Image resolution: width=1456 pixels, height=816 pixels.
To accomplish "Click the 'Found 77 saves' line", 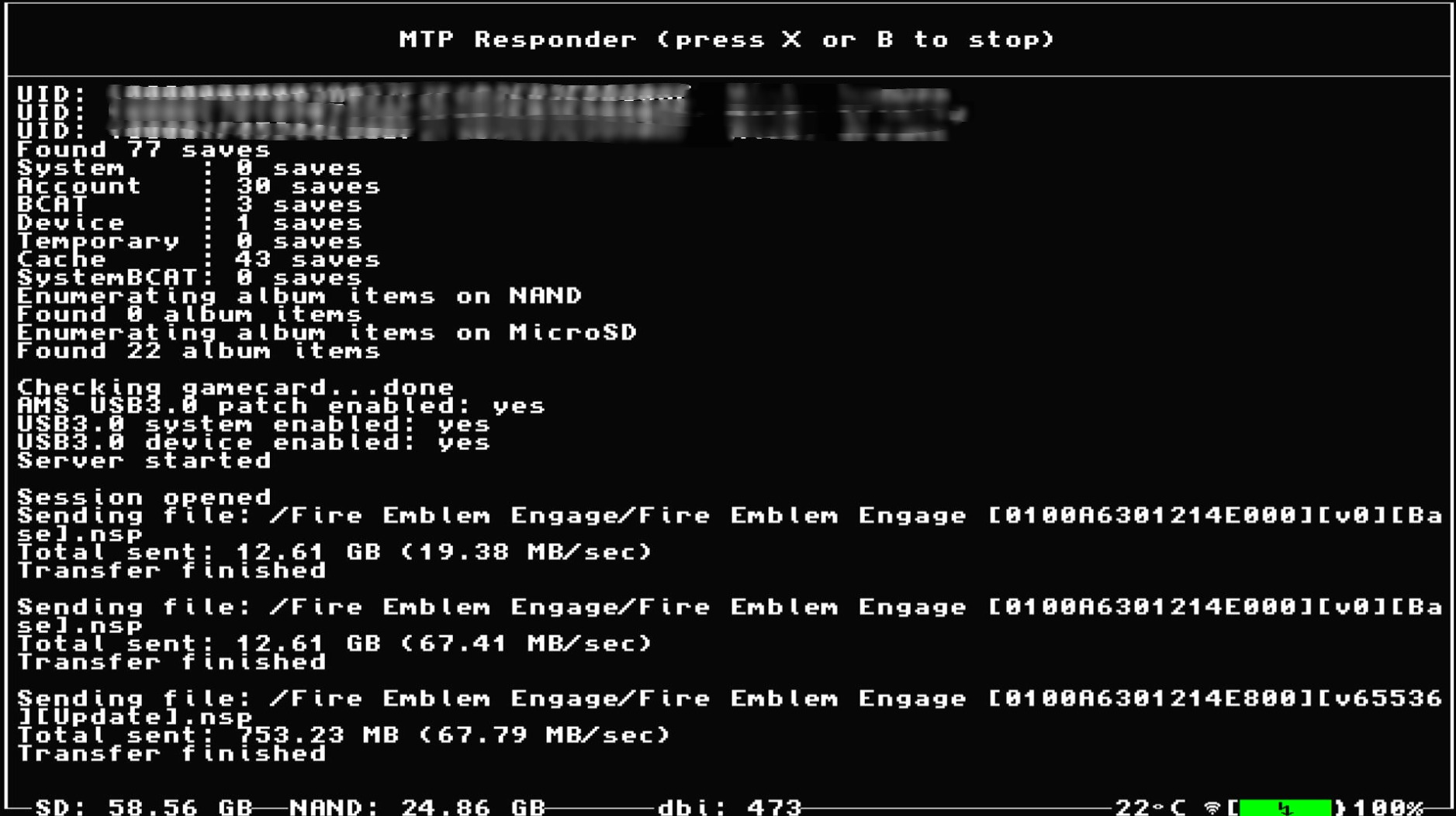I will (144, 150).
